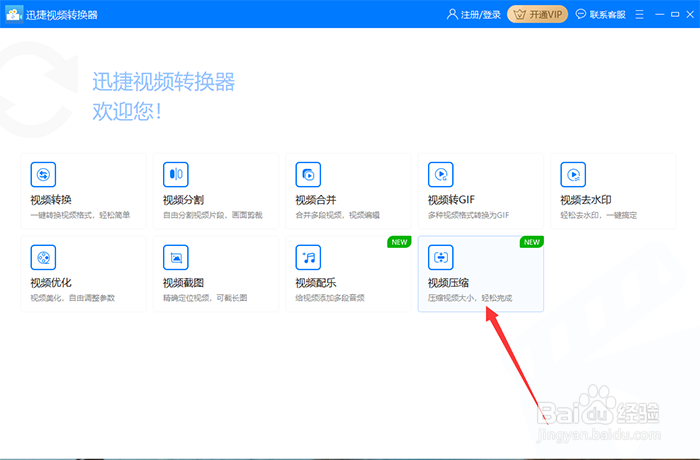
Task: Select the 视频合并 title text
Action: click(316, 200)
